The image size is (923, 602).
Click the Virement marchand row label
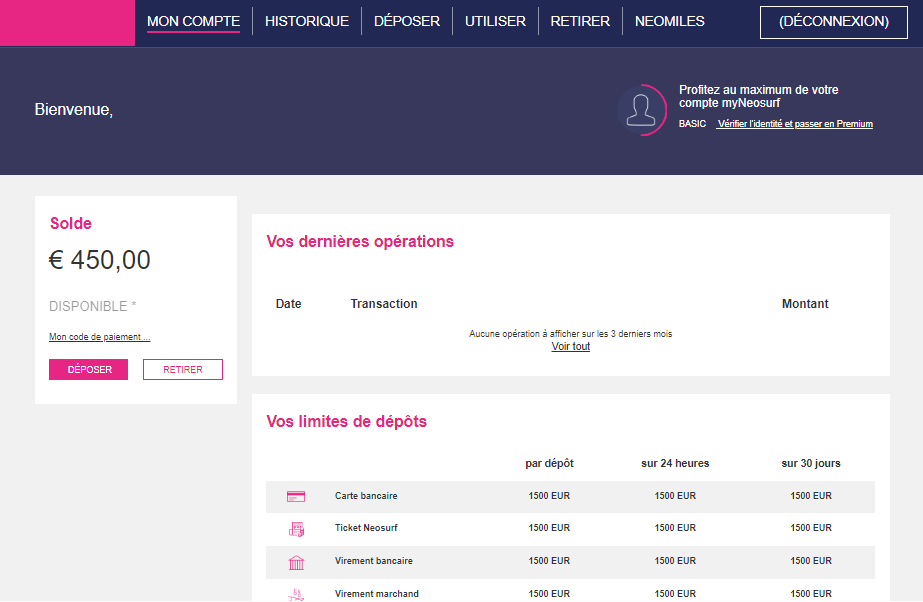pos(377,594)
